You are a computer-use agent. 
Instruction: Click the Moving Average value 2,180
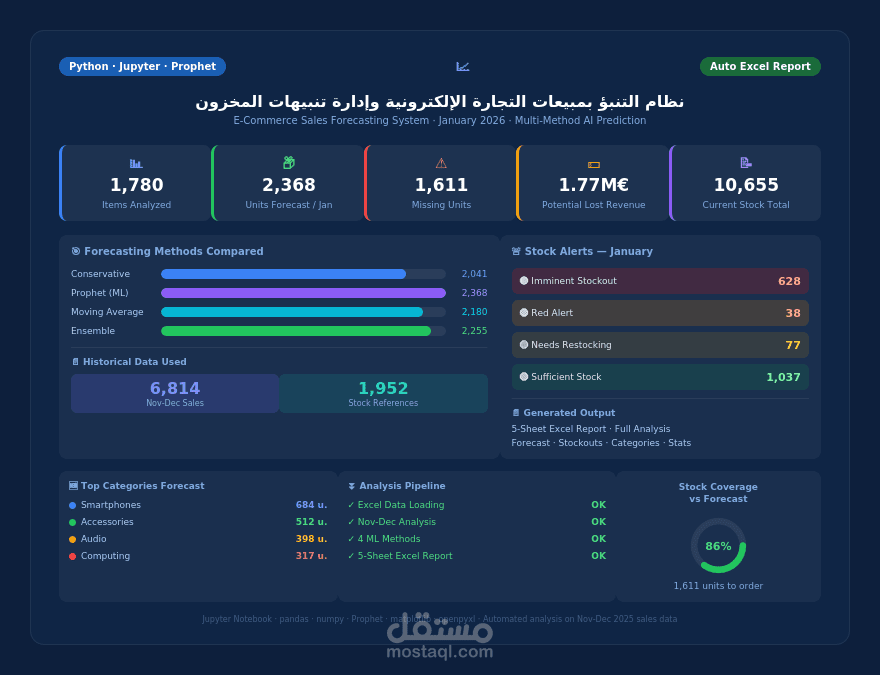coord(474,312)
